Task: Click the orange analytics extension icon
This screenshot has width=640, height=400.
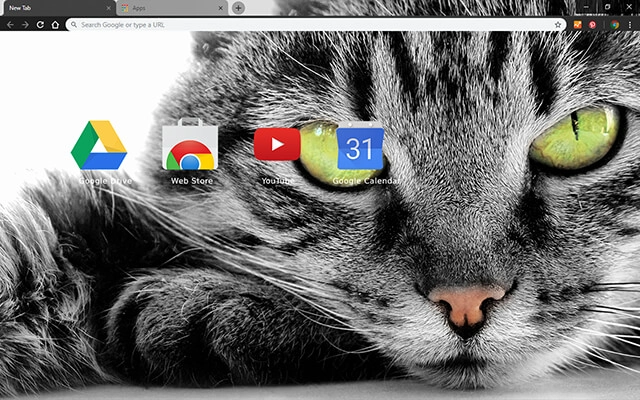Action: [x=578, y=25]
